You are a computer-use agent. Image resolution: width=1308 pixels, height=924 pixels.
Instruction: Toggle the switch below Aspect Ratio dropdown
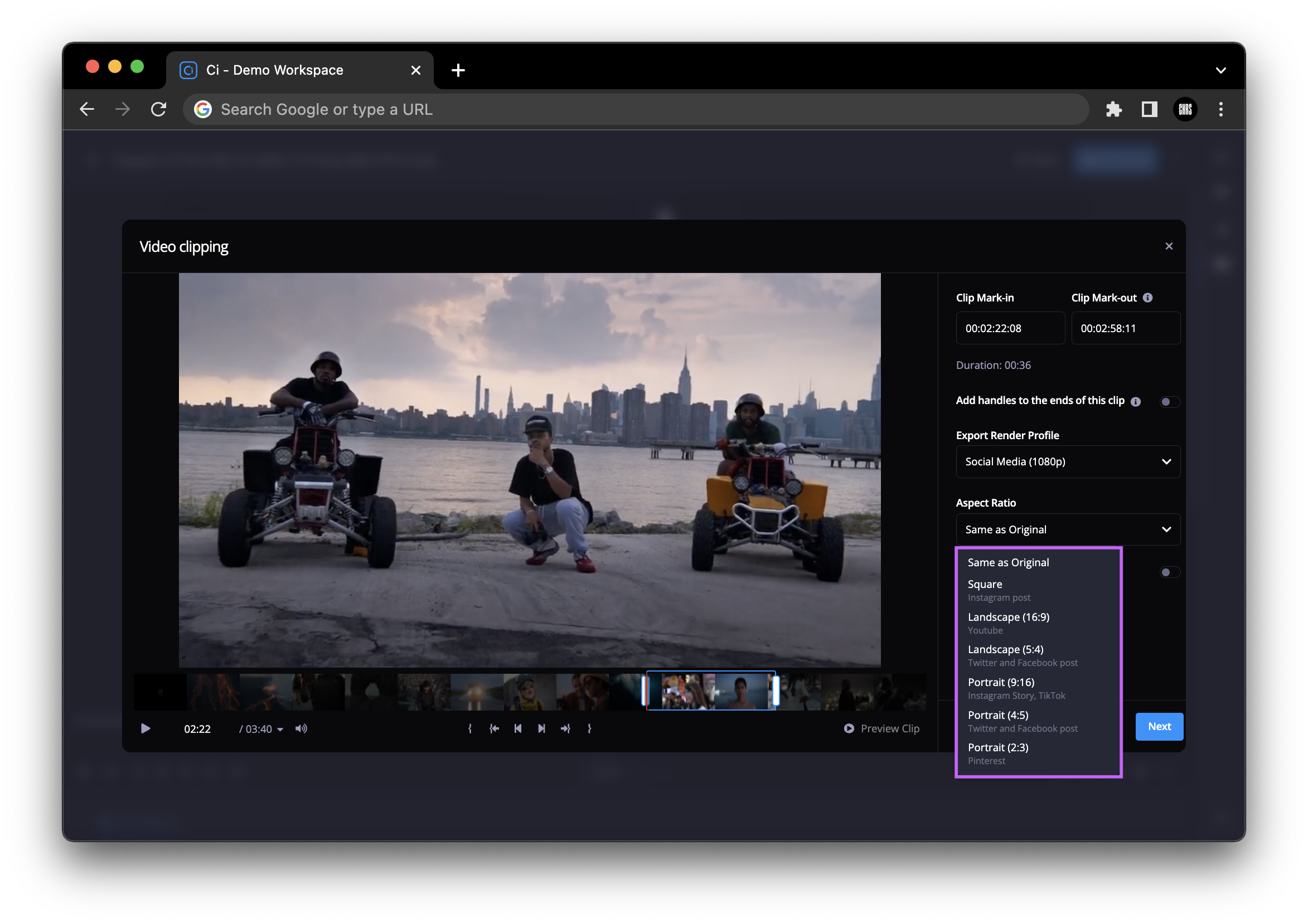click(x=1170, y=572)
